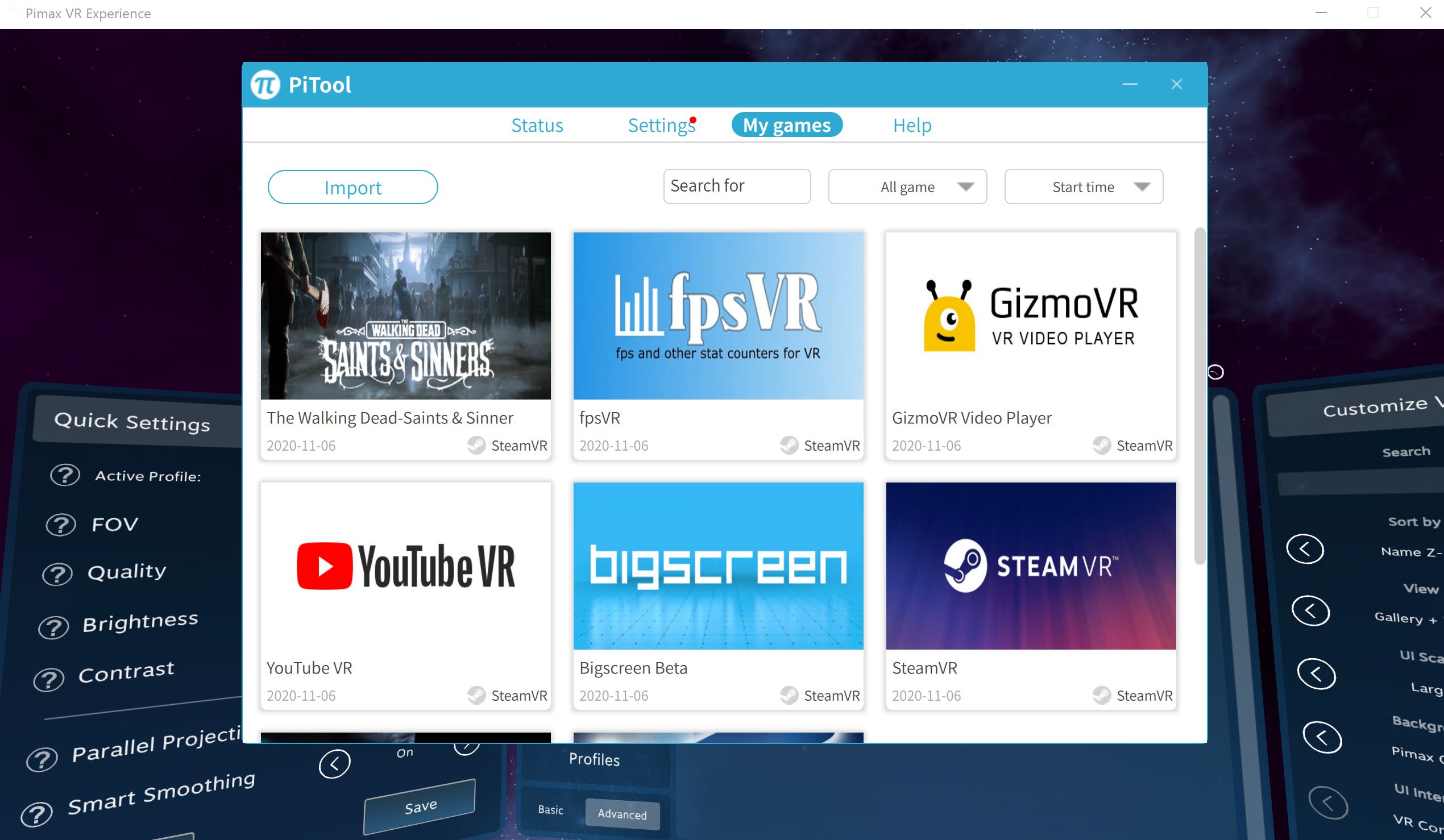The image size is (1444, 840).
Task: Click the Profiles label button
Action: [x=594, y=759]
